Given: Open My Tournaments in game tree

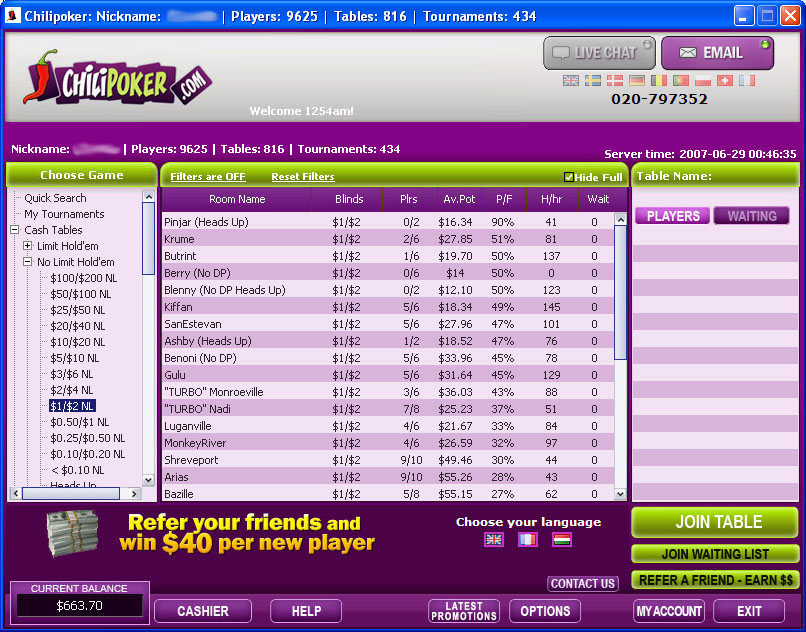Looking at the screenshot, I should point(64,214).
